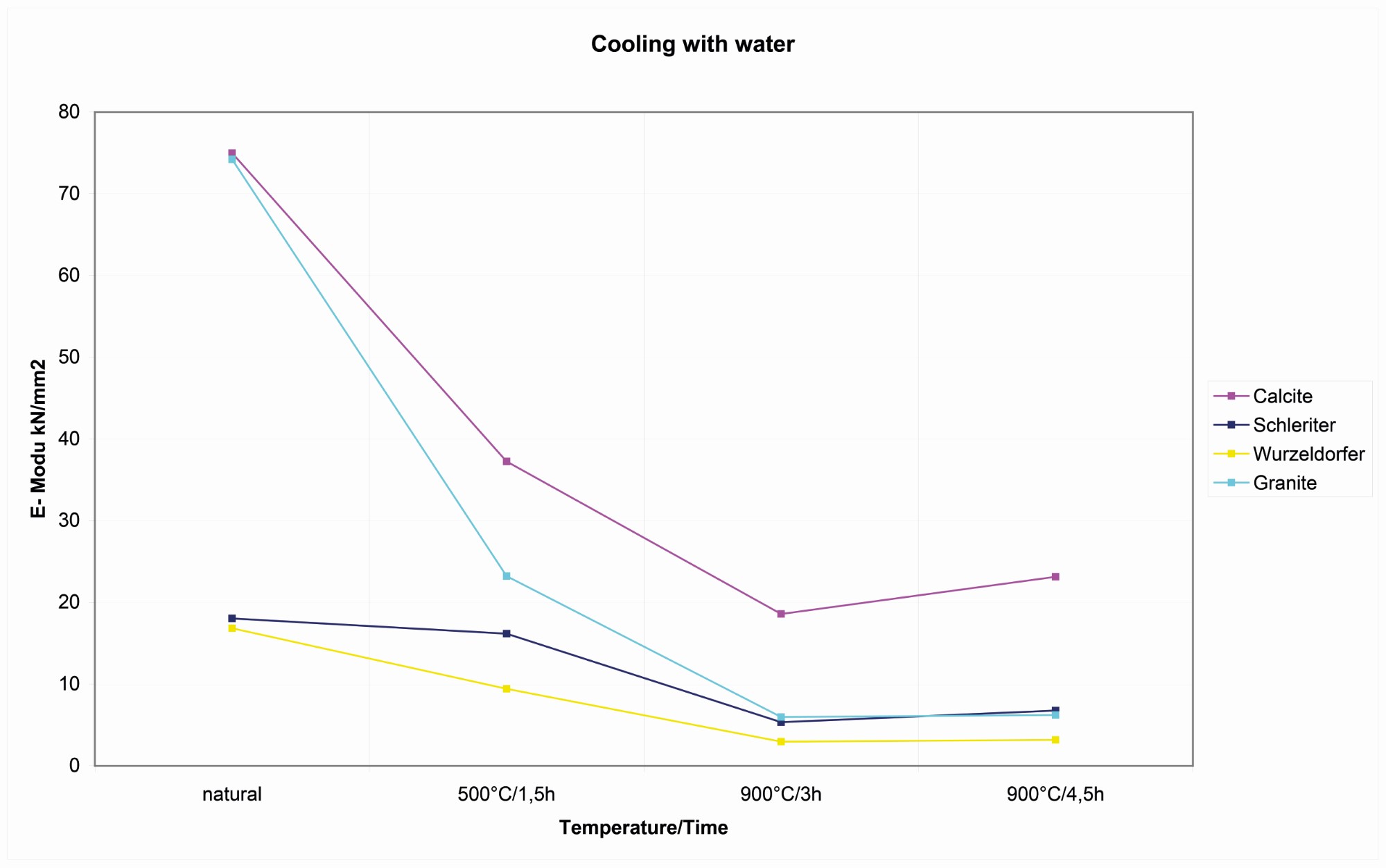Screen dimensions: 1386x868
Task: Click the '900°C/3h' x-axis category label
Action: [x=781, y=794]
